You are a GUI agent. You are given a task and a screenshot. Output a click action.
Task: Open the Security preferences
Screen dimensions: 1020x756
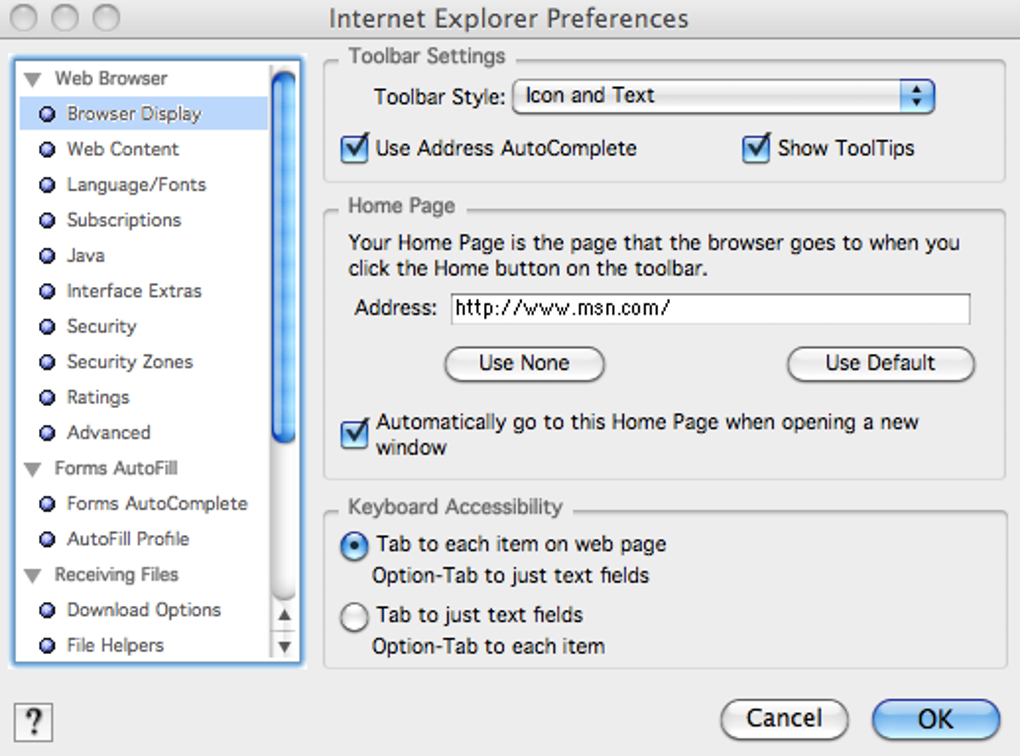[x=101, y=327]
